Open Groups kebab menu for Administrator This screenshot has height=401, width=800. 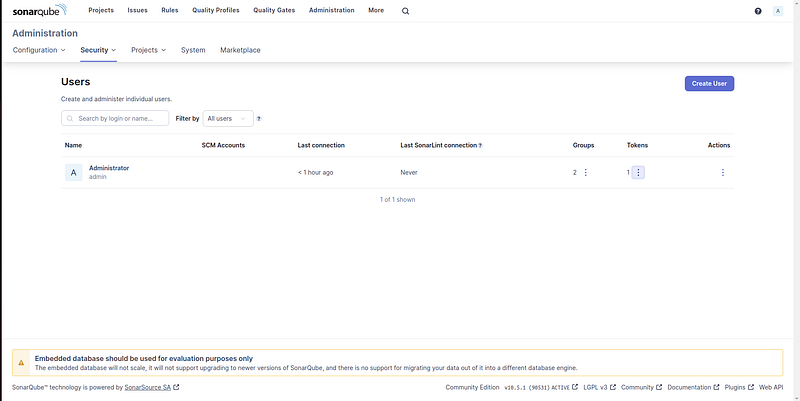point(585,172)
